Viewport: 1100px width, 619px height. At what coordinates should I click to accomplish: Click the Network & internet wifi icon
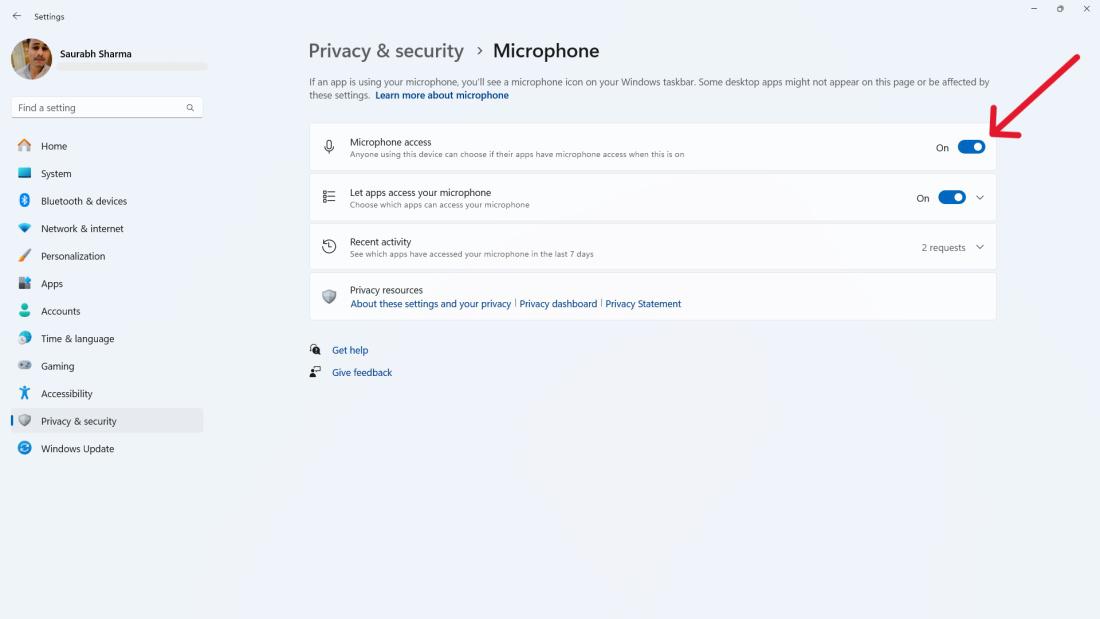click(x=25, y=228)
